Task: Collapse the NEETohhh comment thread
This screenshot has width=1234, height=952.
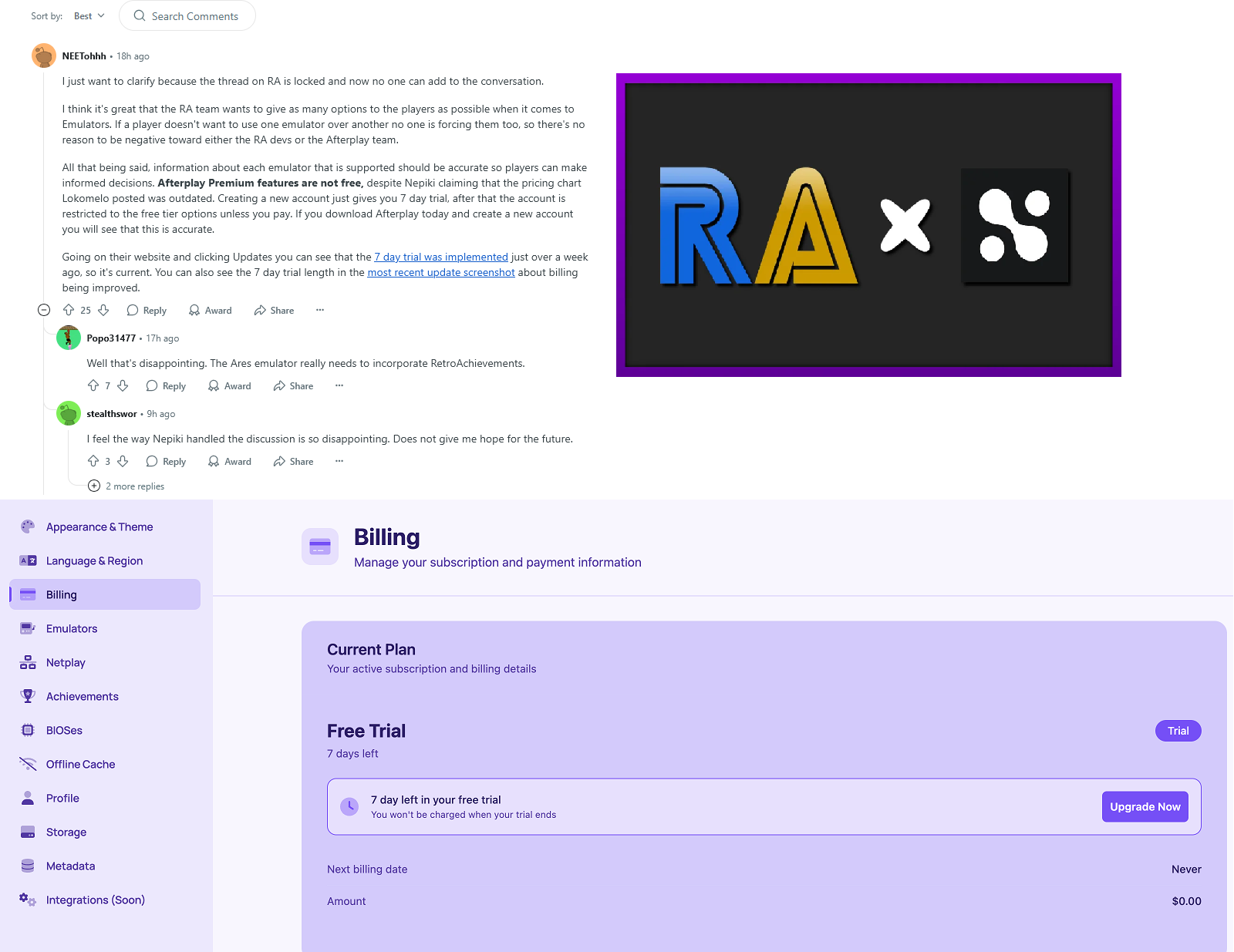Action: (x=44, y=310)
